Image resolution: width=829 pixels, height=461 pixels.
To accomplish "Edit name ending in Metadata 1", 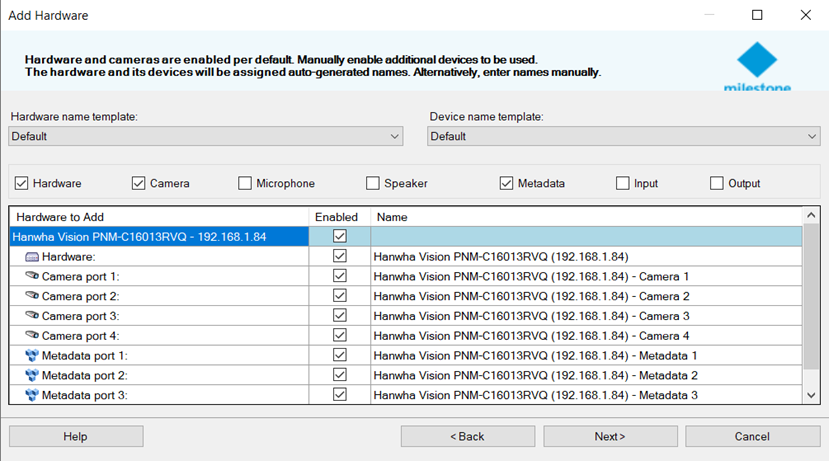I will [x=586, y=356].
